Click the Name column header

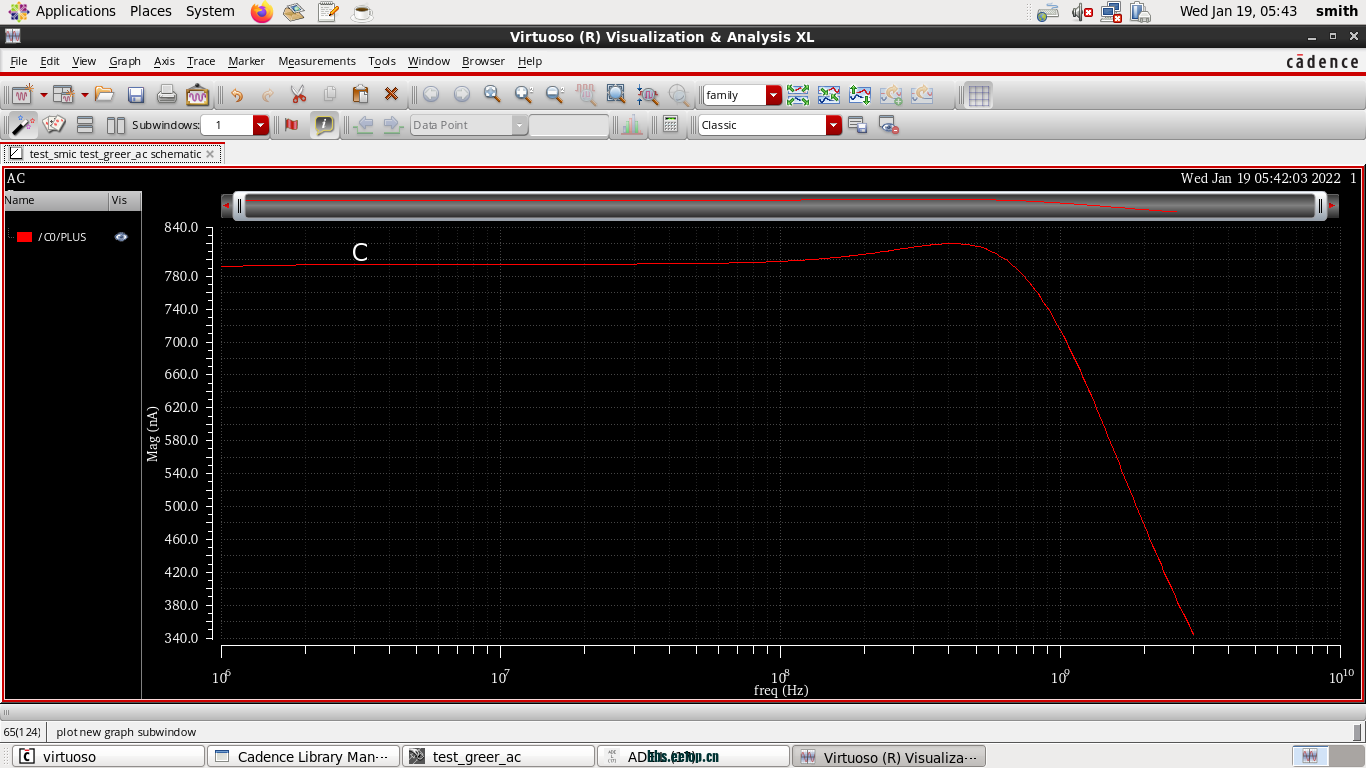[56, 200]
